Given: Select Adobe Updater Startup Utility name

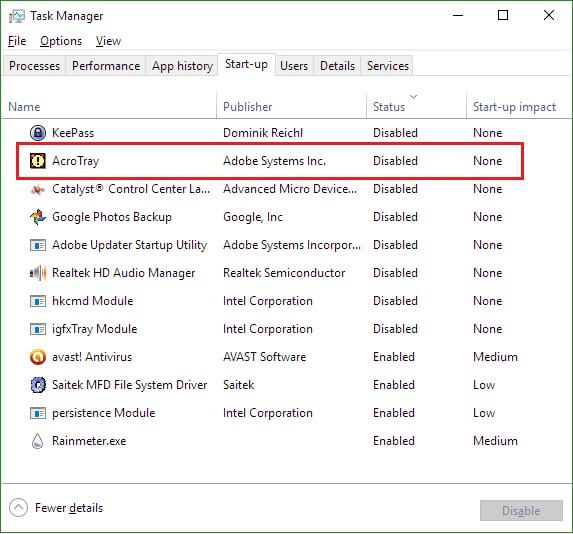Looking at the screenshot, I should pos(129,245).
